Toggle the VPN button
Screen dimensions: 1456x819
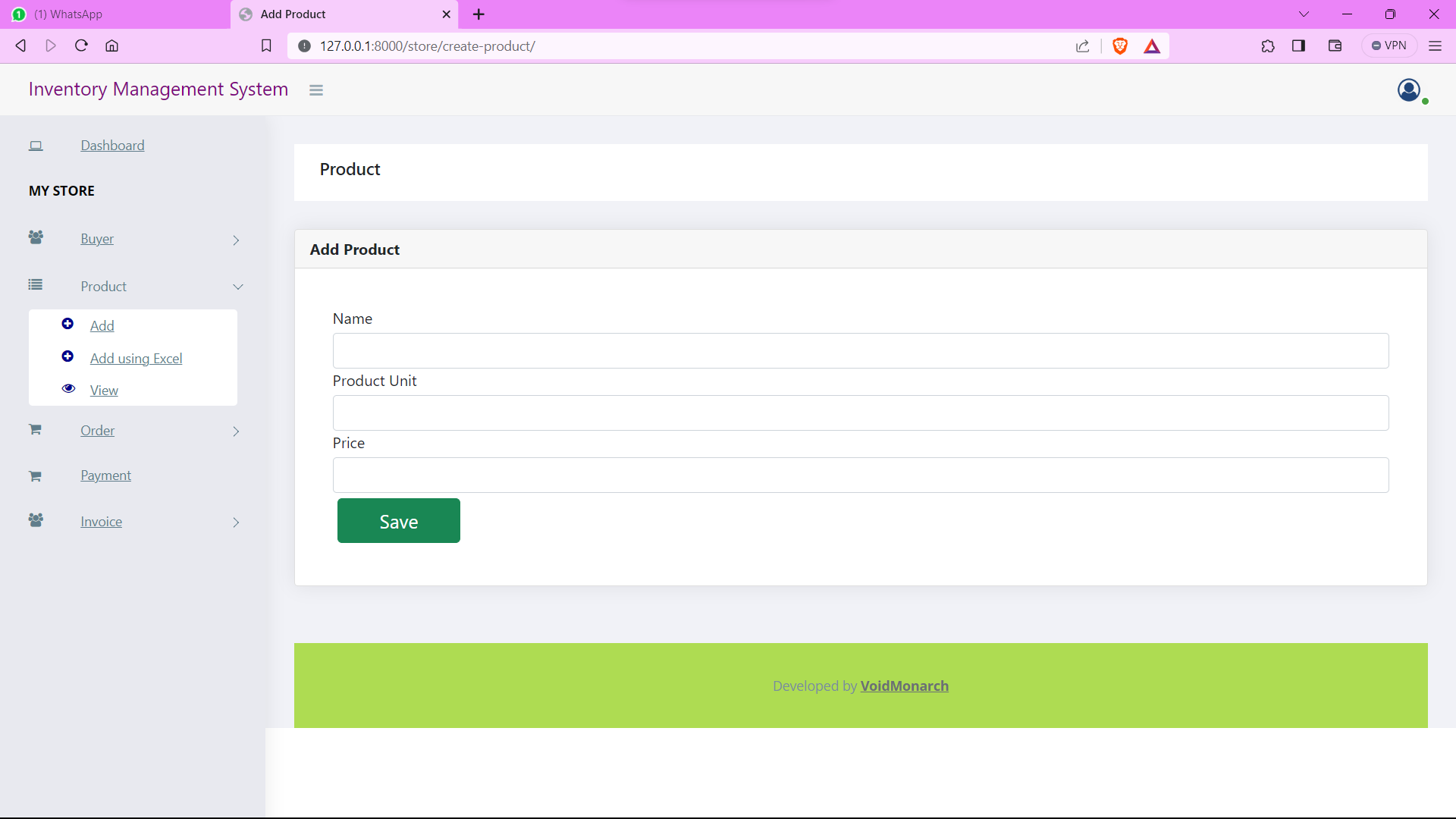click(1389, 46)
